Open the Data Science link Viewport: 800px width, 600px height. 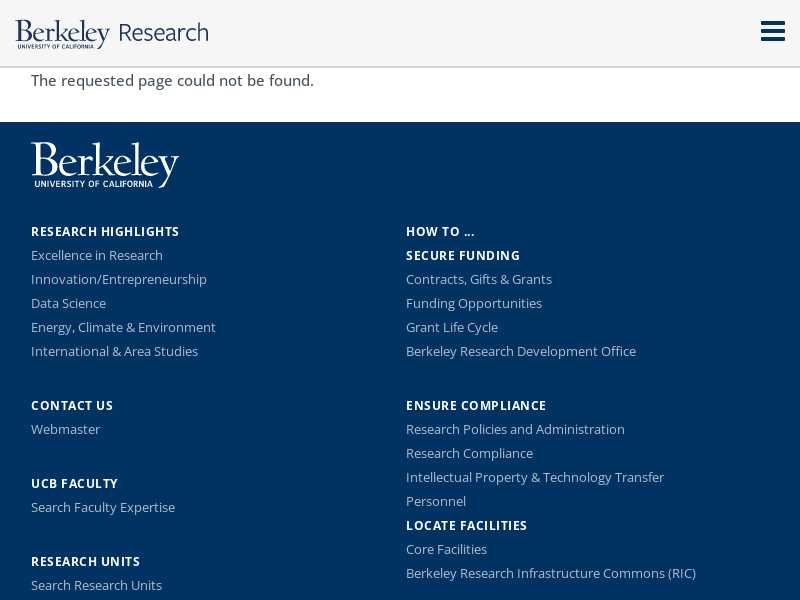pyautogui.click(x=68, y=304)
